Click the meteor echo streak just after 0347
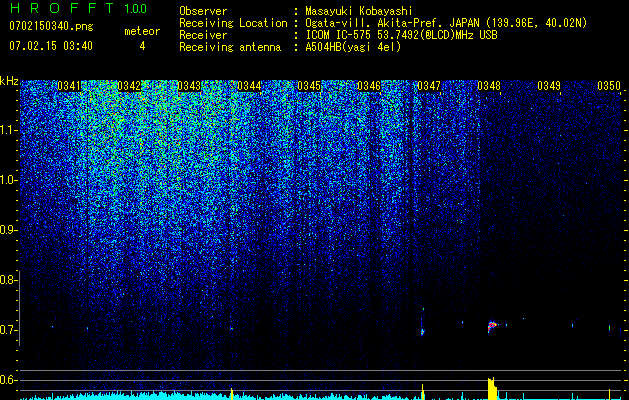Viewport: 629px width, 400px height. 422,323
